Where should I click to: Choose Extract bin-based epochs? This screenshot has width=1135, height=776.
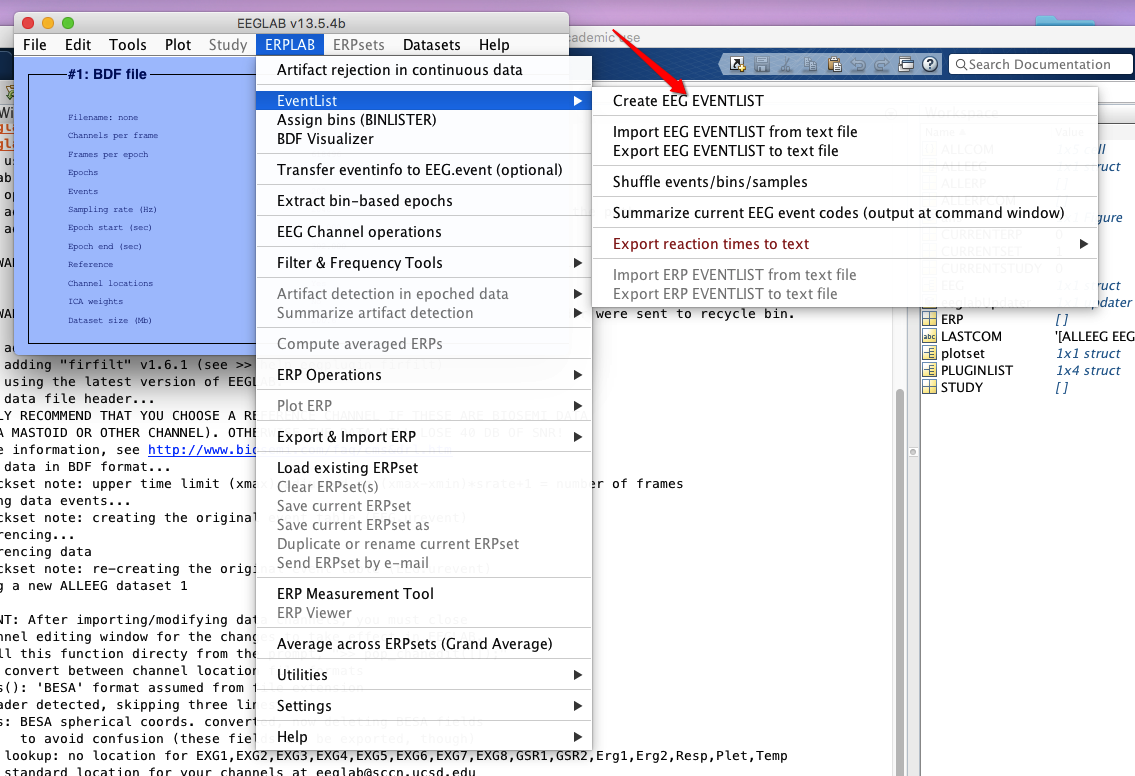pyautogui.click(x=424, y=201)
